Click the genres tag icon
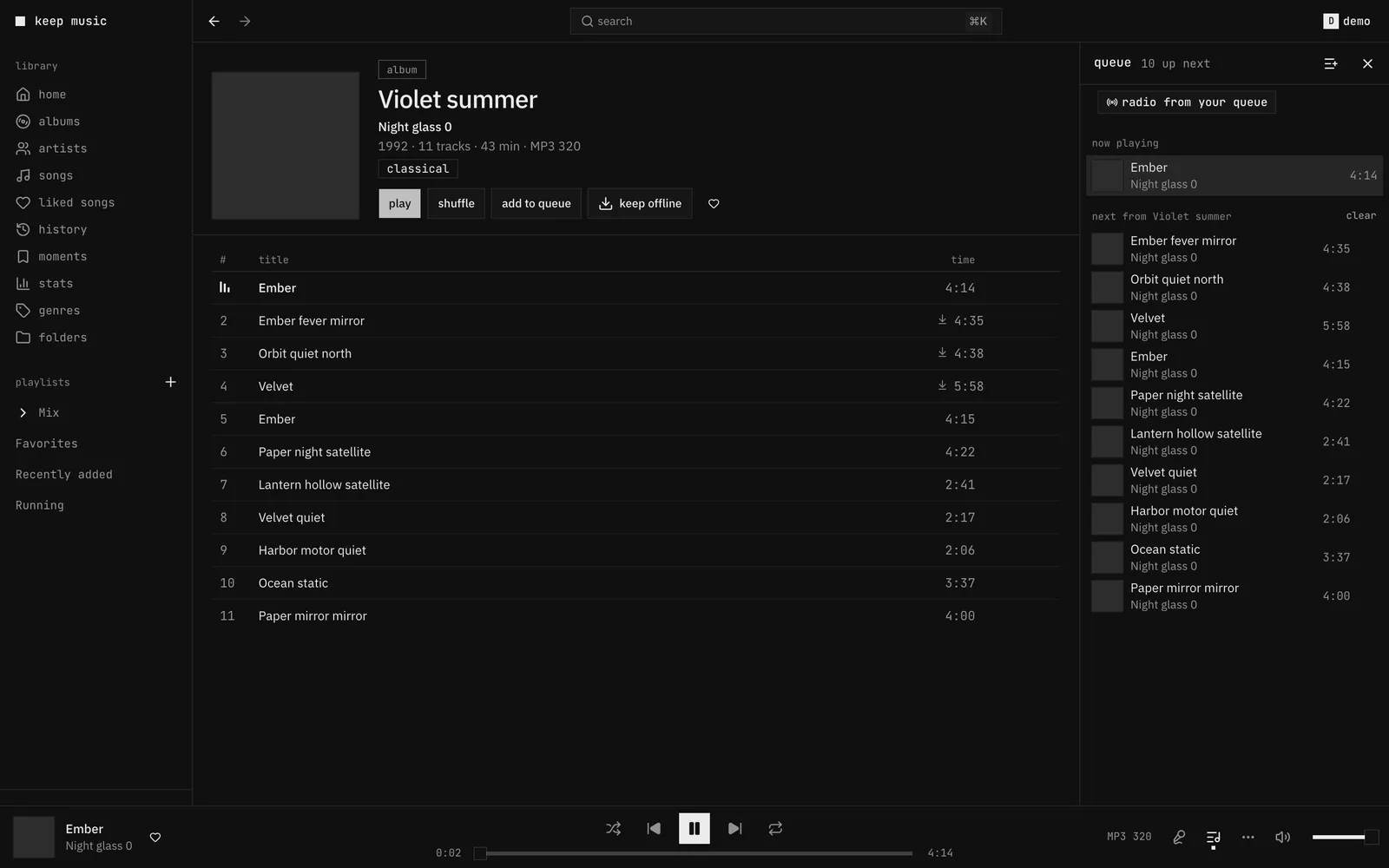Screen dimensions: 1389x868 click(x=23, y=310)
